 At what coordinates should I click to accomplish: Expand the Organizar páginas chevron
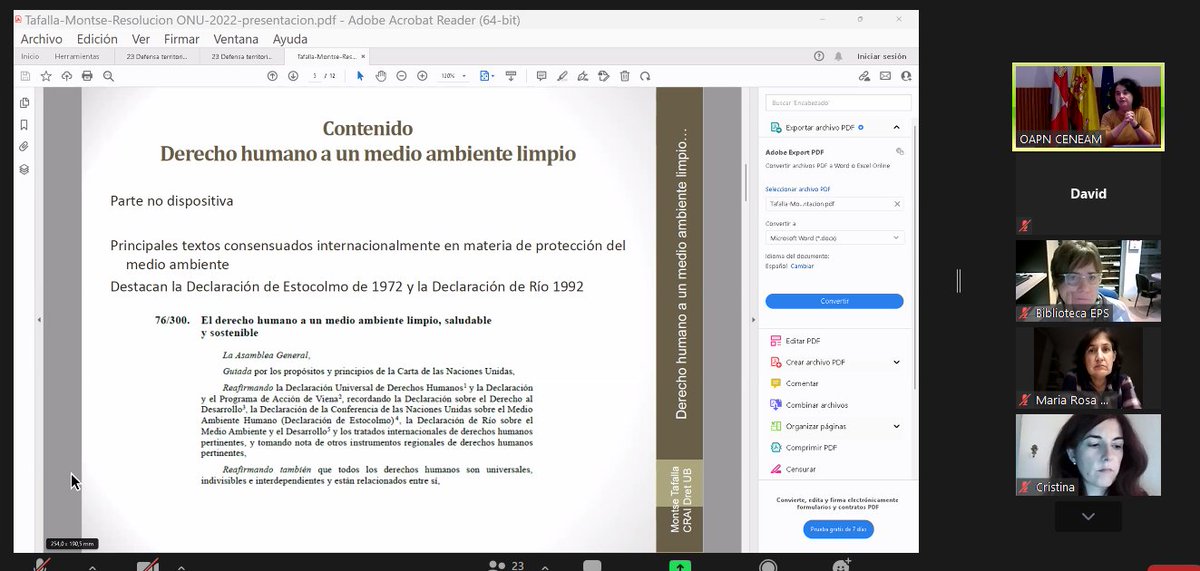point(896,426)
